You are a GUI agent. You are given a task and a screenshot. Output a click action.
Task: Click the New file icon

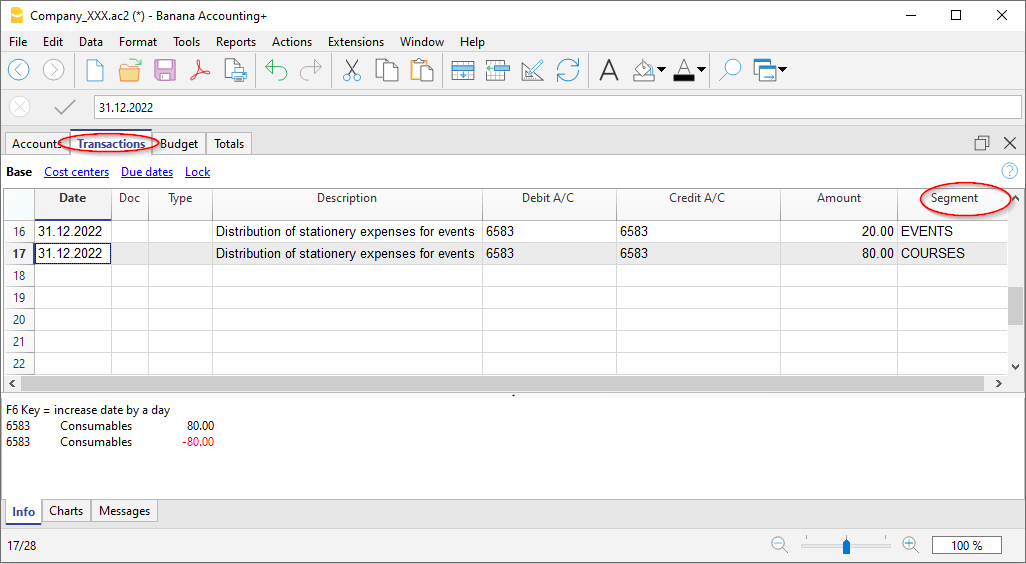(95, 70)
